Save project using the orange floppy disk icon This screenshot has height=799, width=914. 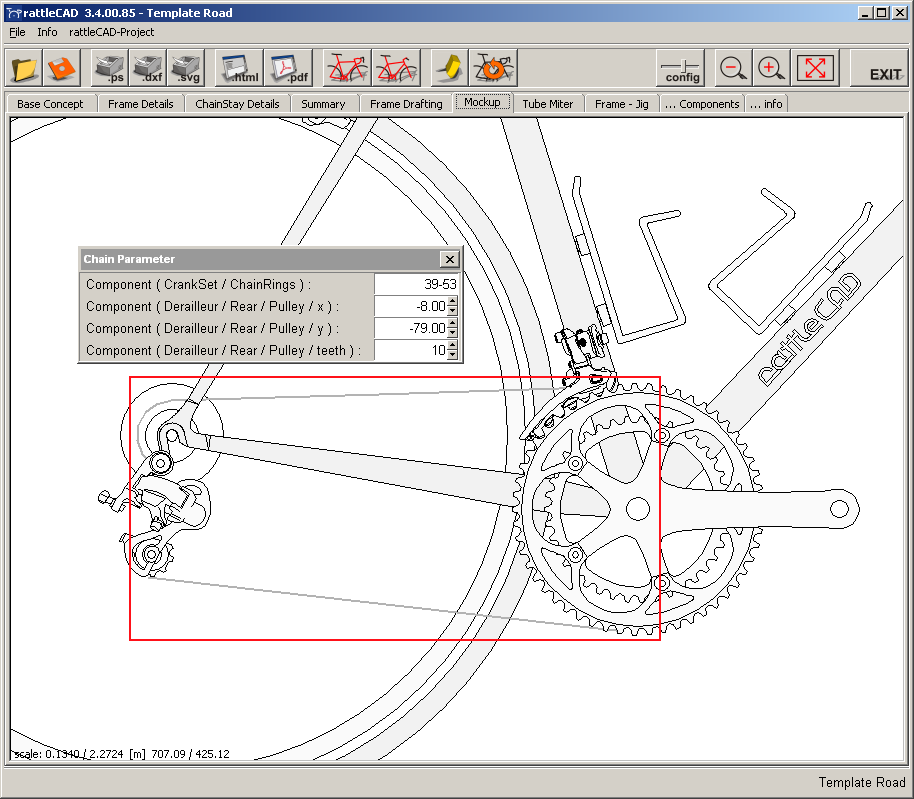61,68
